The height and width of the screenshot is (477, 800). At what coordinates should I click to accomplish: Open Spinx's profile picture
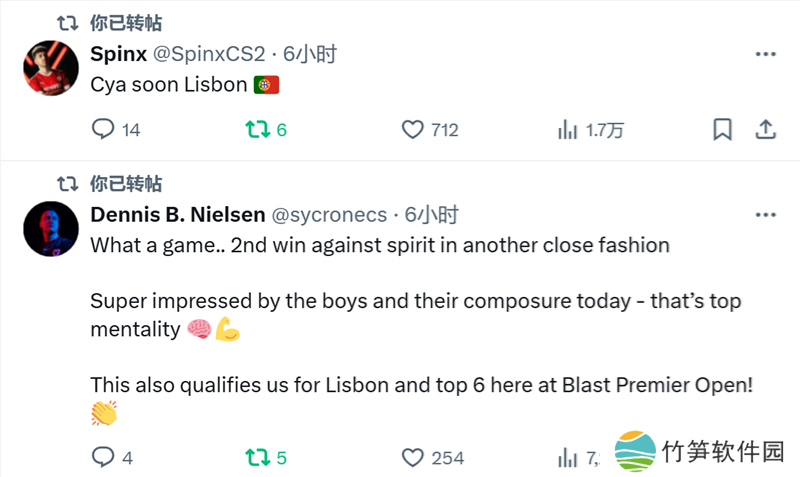[47, 69]
